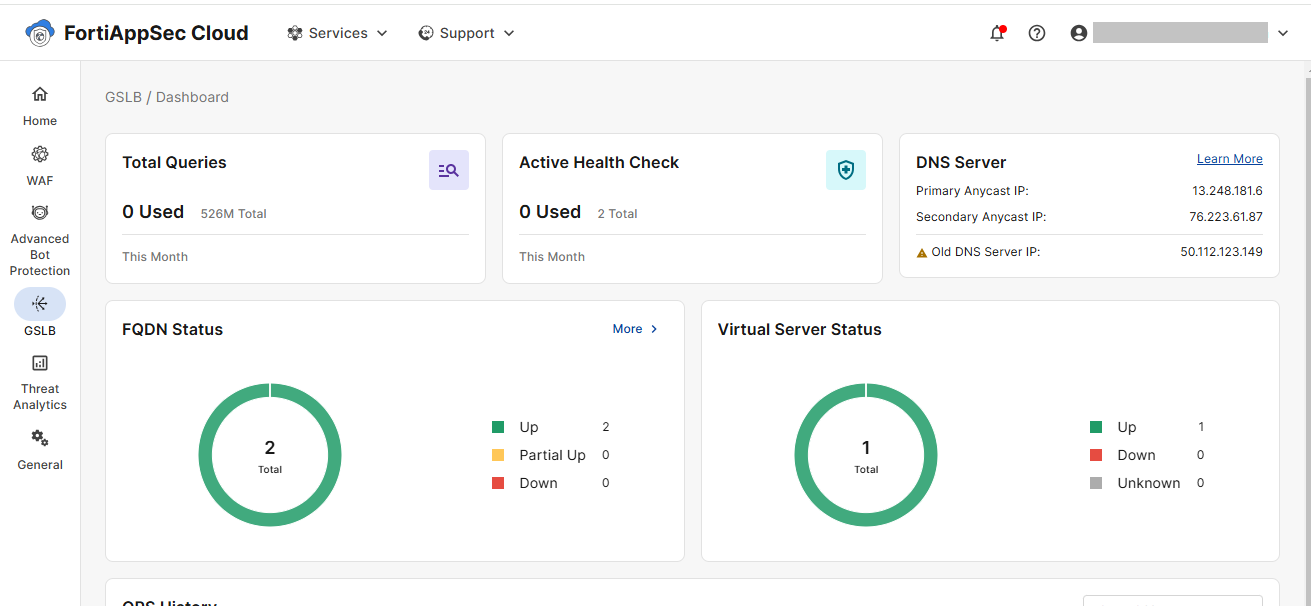Open the Home page from sidebar
This screenshot has height=606, width=1311.
tap(39, 104)
